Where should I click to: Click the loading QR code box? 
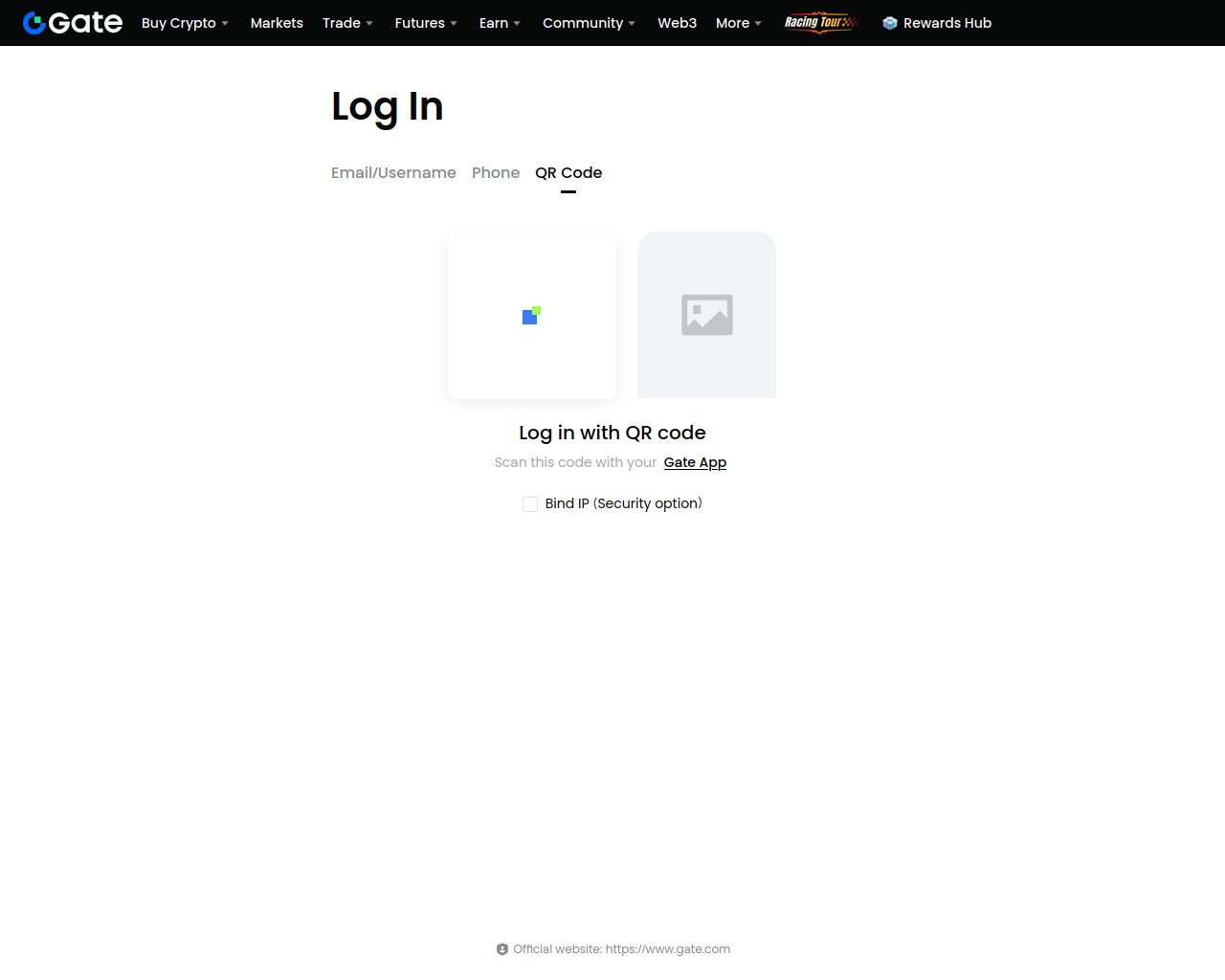(x=532, y=315)
